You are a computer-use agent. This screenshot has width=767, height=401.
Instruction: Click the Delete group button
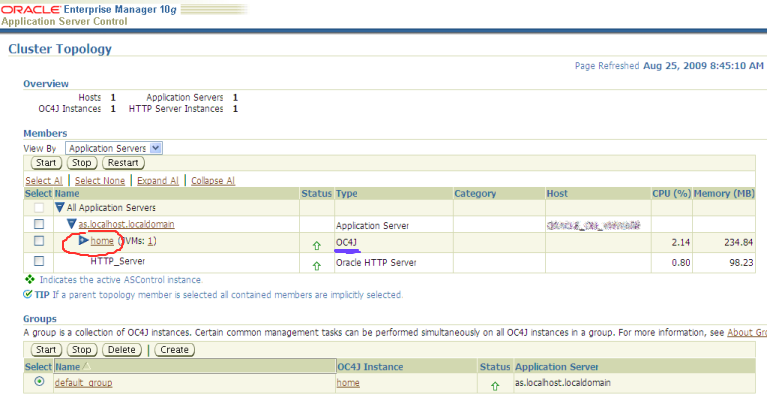121,350
